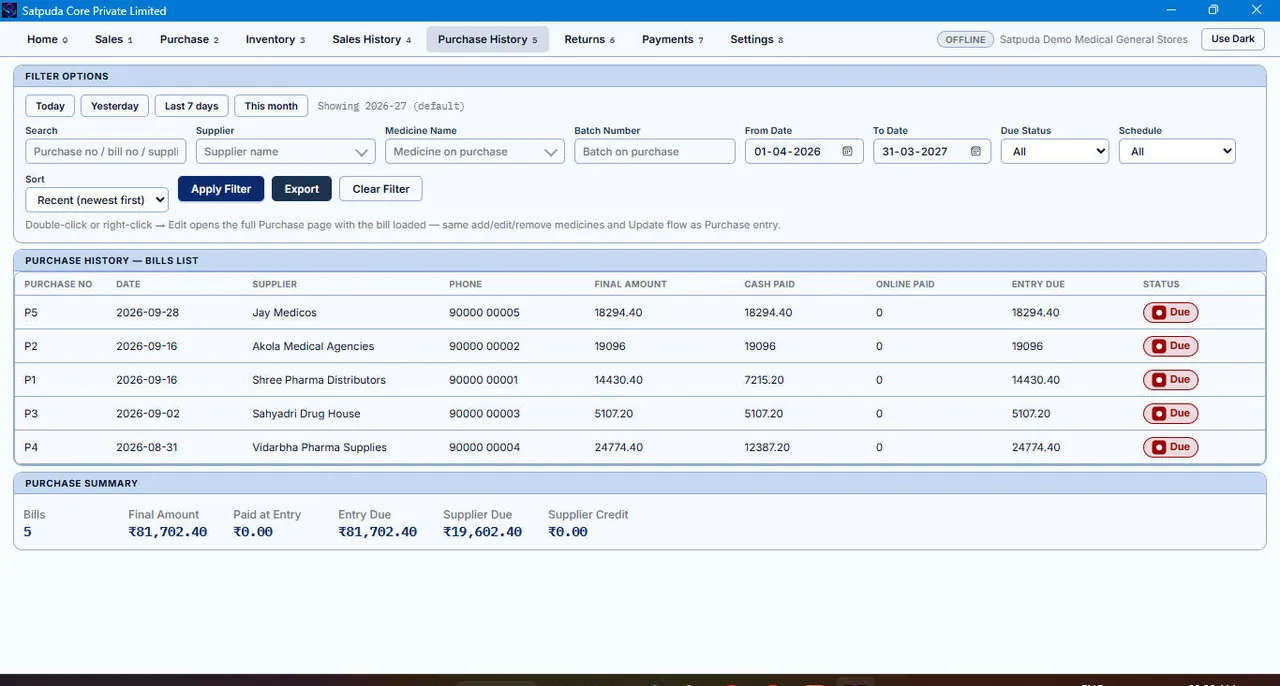Click the FINAL AMOUNT column header
Viewport: 1280px width, 686px height.
pyautogui.click(x=630, y=284)
